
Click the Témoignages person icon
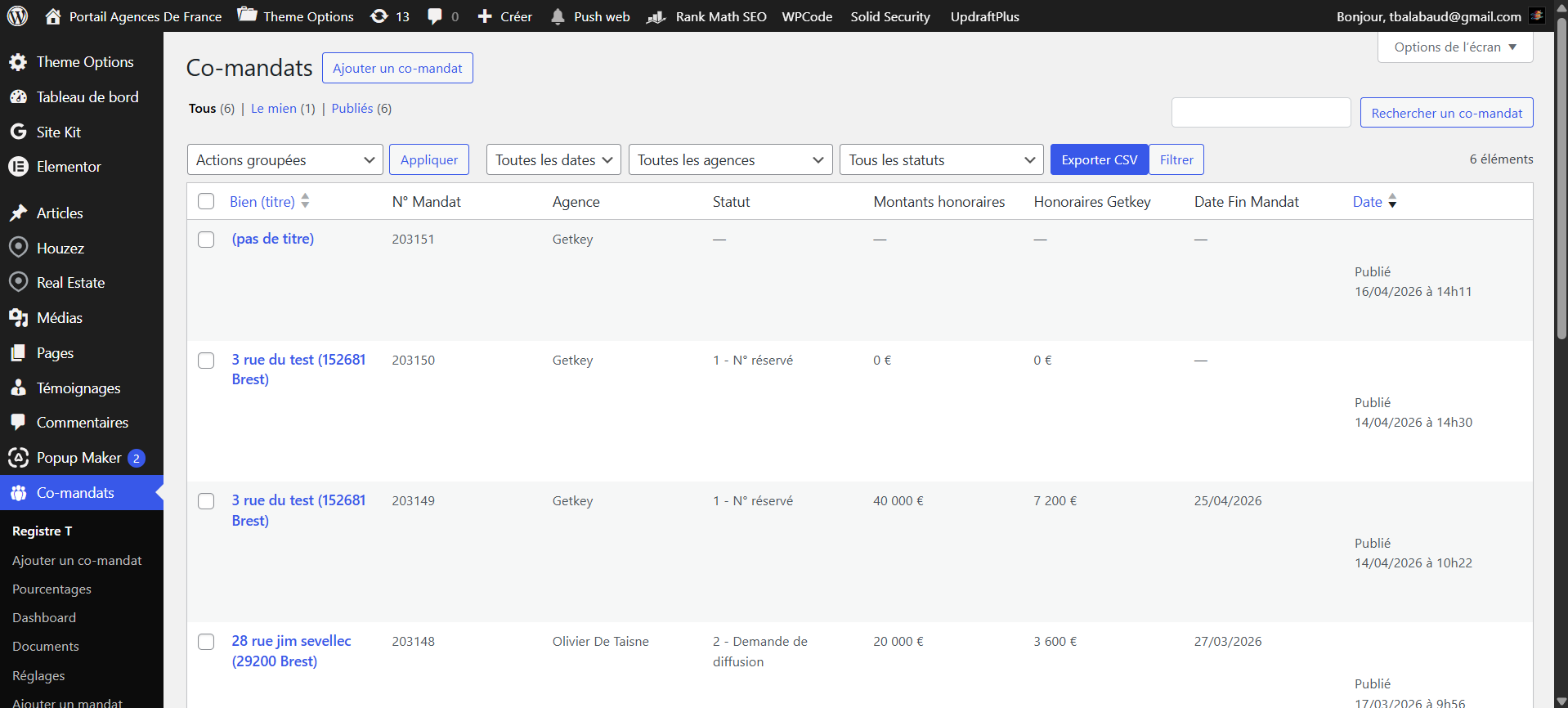tap(18, 388)
